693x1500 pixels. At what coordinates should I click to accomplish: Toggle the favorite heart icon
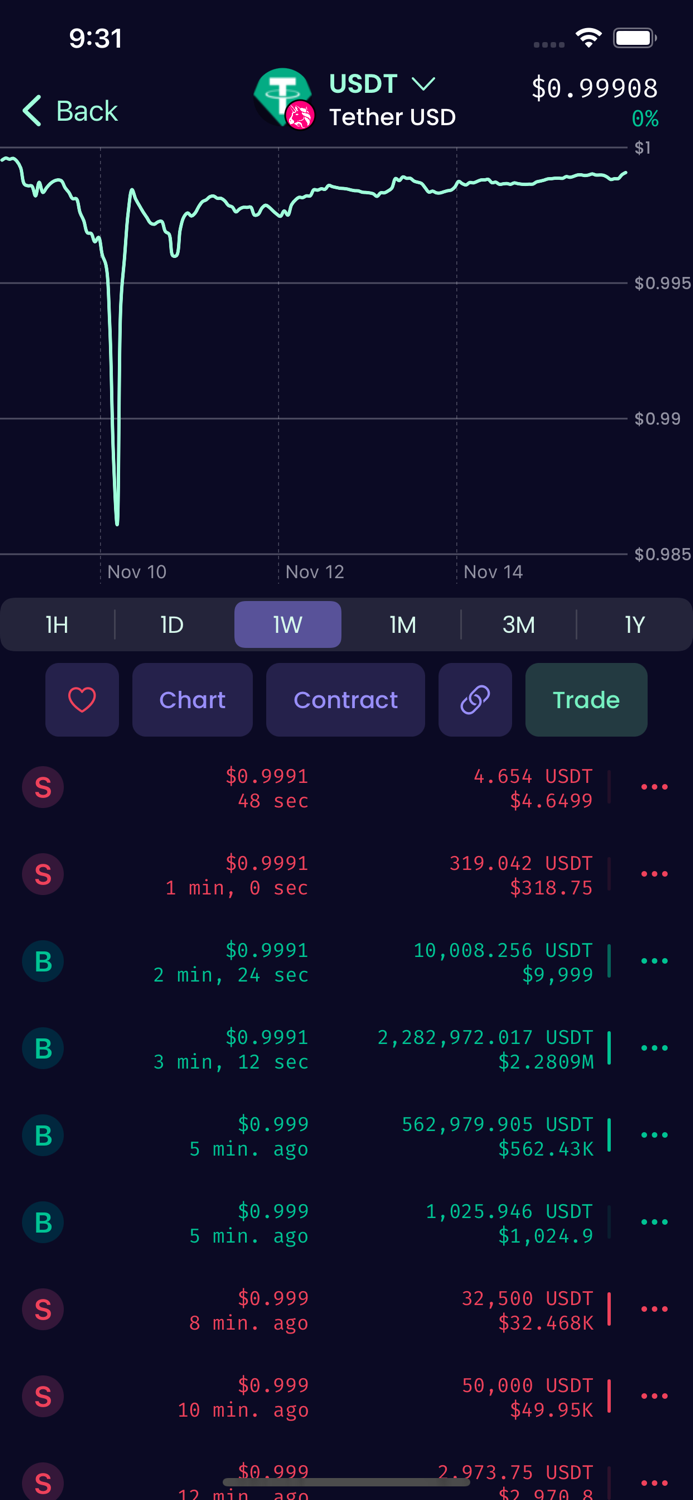pyautogui.click(x=82, y=700)
